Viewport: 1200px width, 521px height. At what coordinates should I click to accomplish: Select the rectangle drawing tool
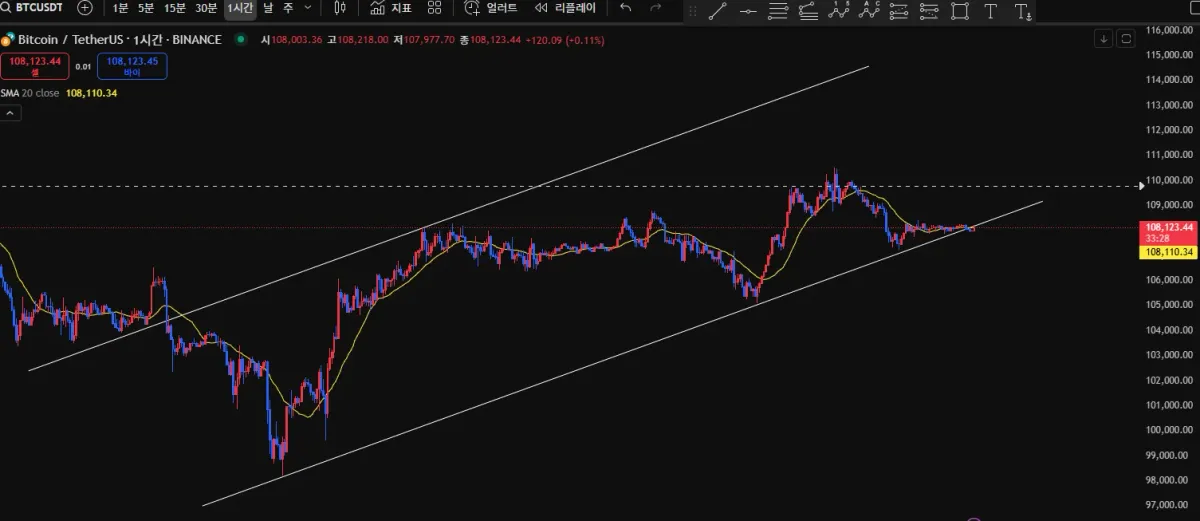[x=960, y=11]
